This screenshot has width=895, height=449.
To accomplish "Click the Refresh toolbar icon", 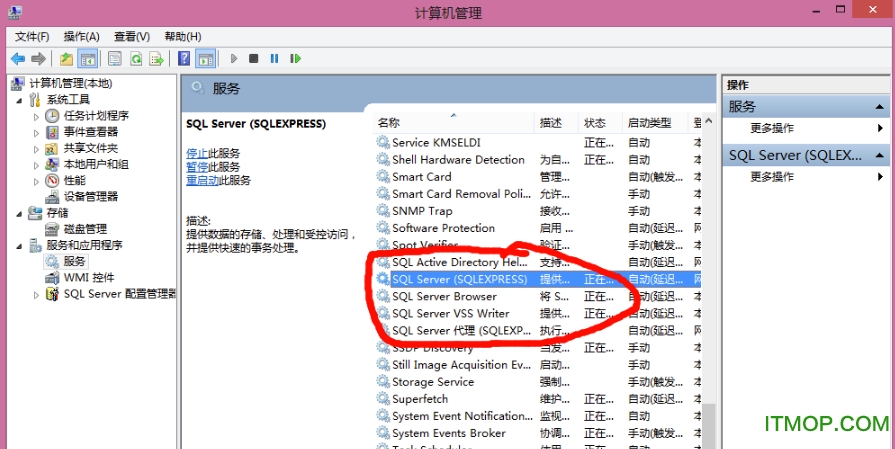I will tap(136, 58).
